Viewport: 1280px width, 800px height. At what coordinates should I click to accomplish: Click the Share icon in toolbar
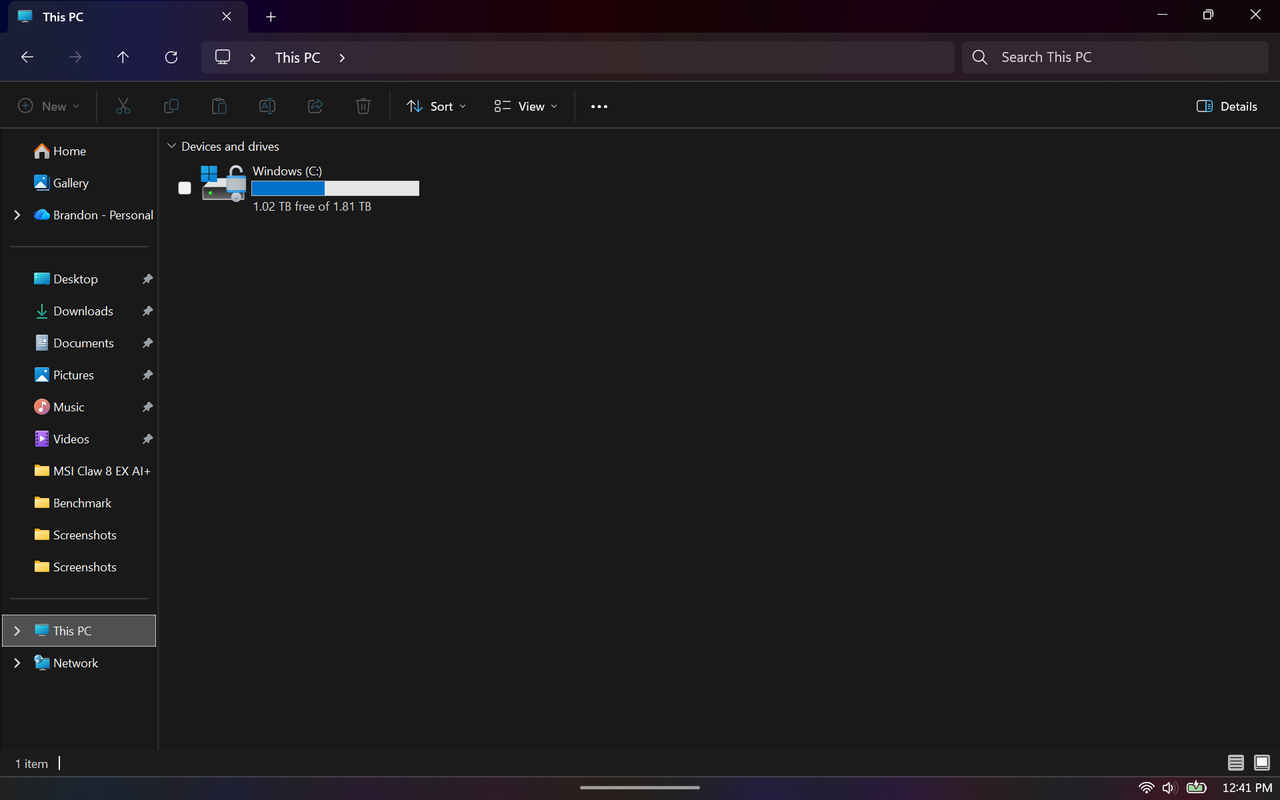point(315,106)
